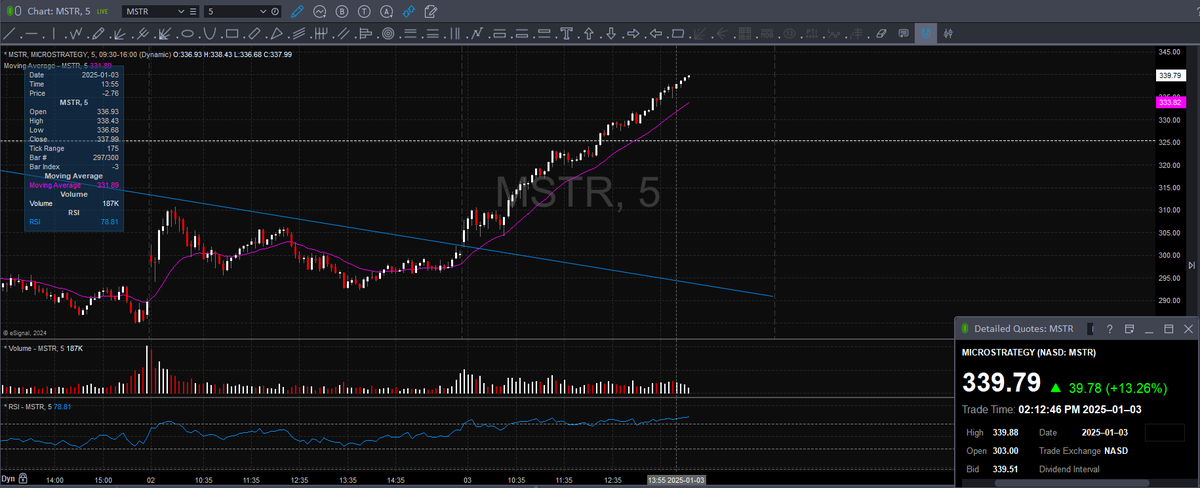The height and width of the screenshot is (488, 1200).
Task: Click the circled B icon
Action: point(342,11)
